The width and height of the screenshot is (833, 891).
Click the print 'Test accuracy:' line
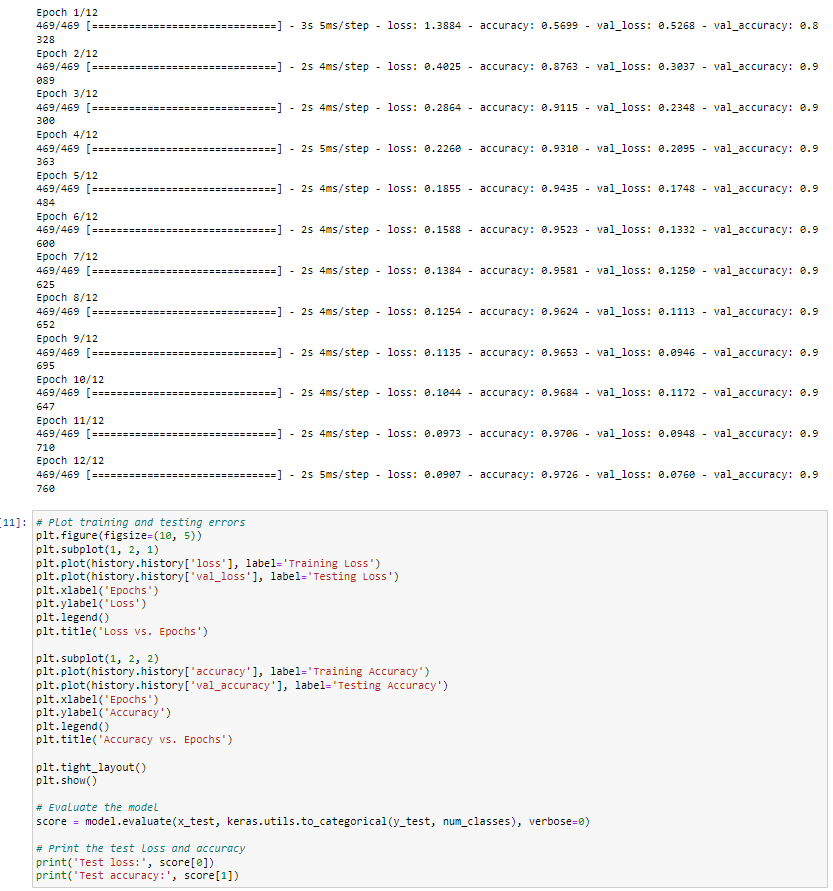[x=138, y=876]
